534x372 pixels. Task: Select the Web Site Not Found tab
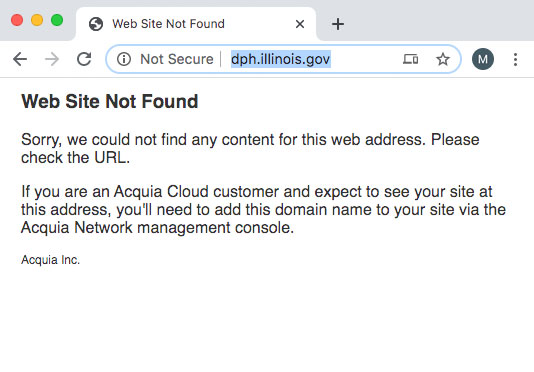point(196,24)
